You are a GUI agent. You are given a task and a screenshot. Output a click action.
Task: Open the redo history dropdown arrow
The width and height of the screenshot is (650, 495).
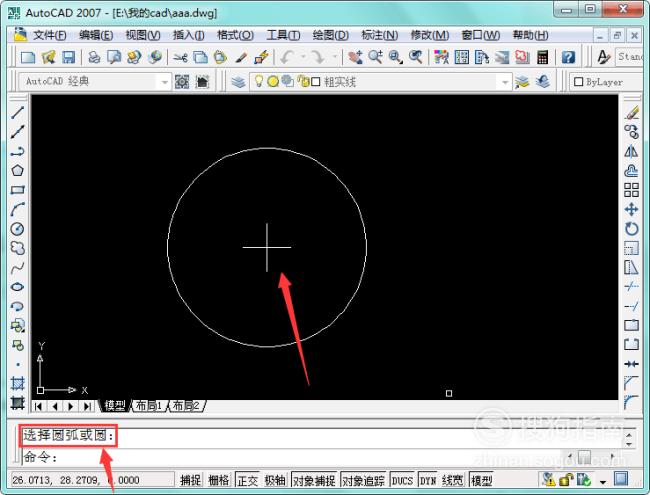tap(334, 57)
